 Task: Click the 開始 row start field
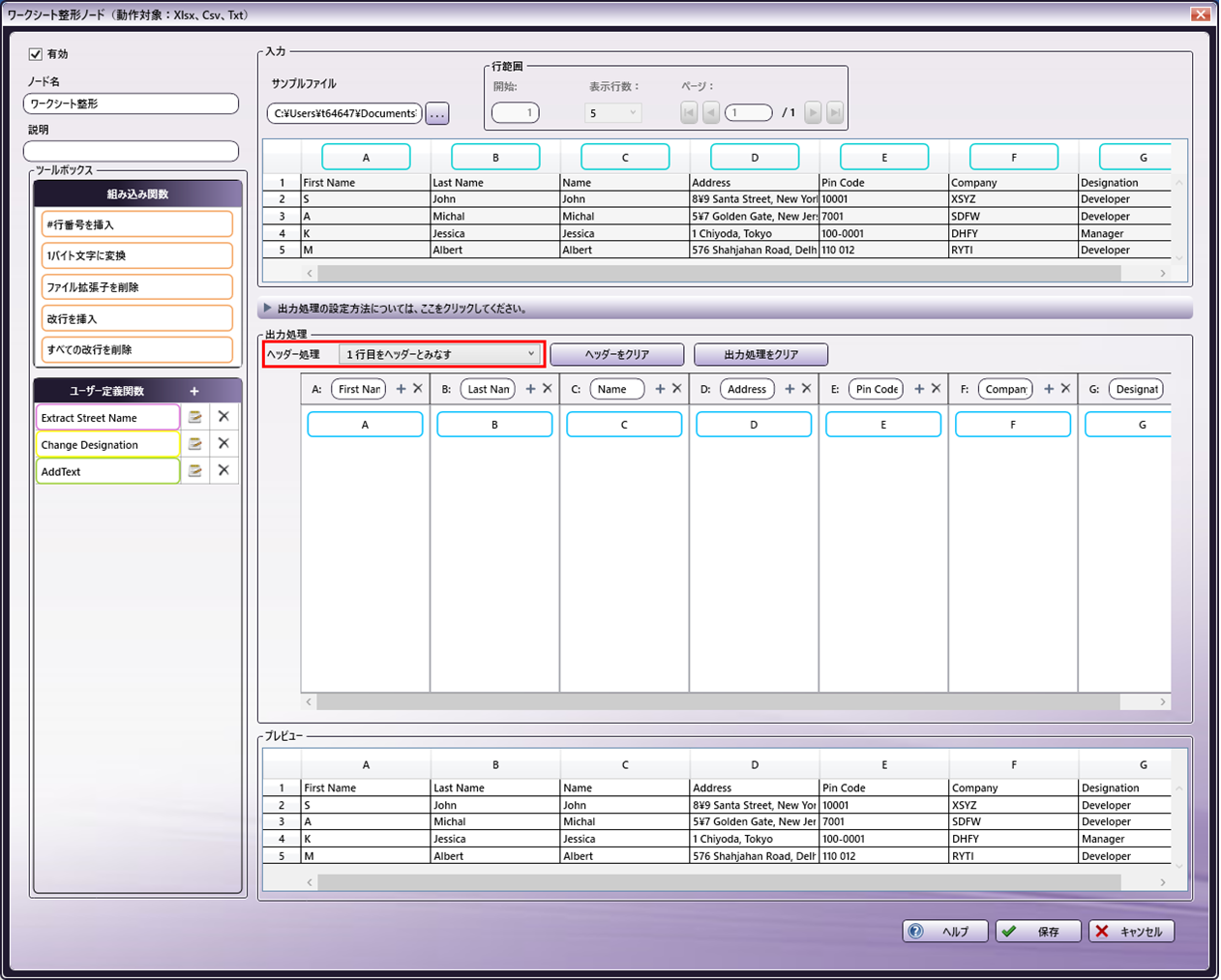click(516, 113)
